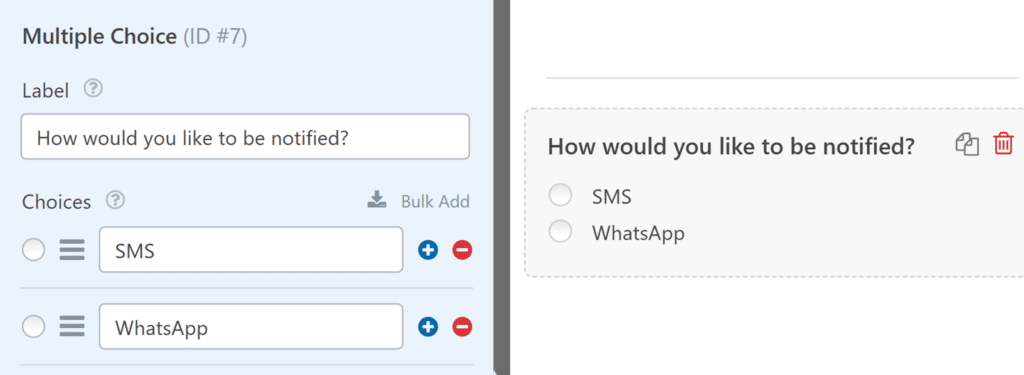Viewport: 1024px width, 375px height.
Task: Remove the SMS choice with minus icon
Action: pyautogui.click(x=462, y=250)
